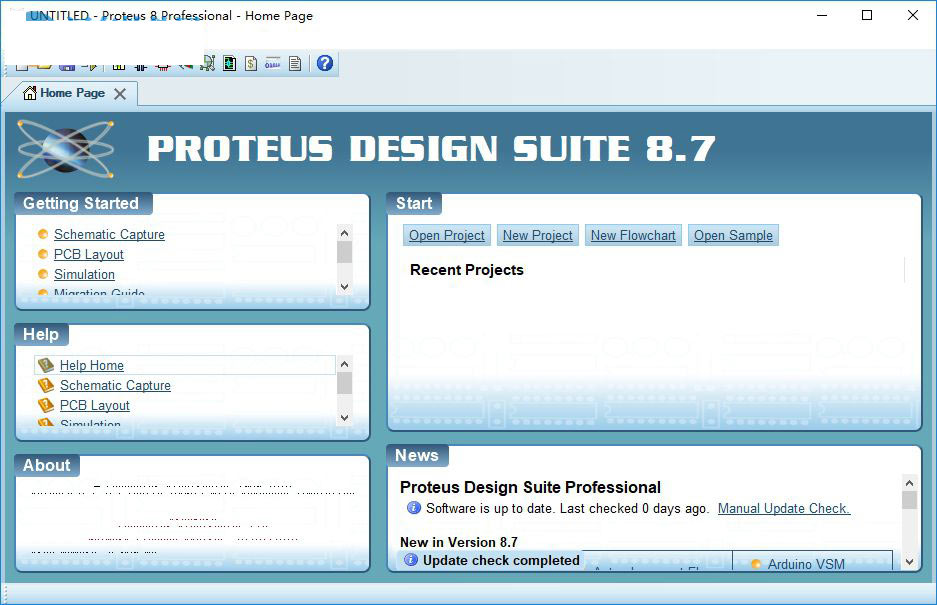Image resolution: width=937 pixels, height=605 pixels.
Task: Run the Manual Update Check link
Action: pos(784,508)
